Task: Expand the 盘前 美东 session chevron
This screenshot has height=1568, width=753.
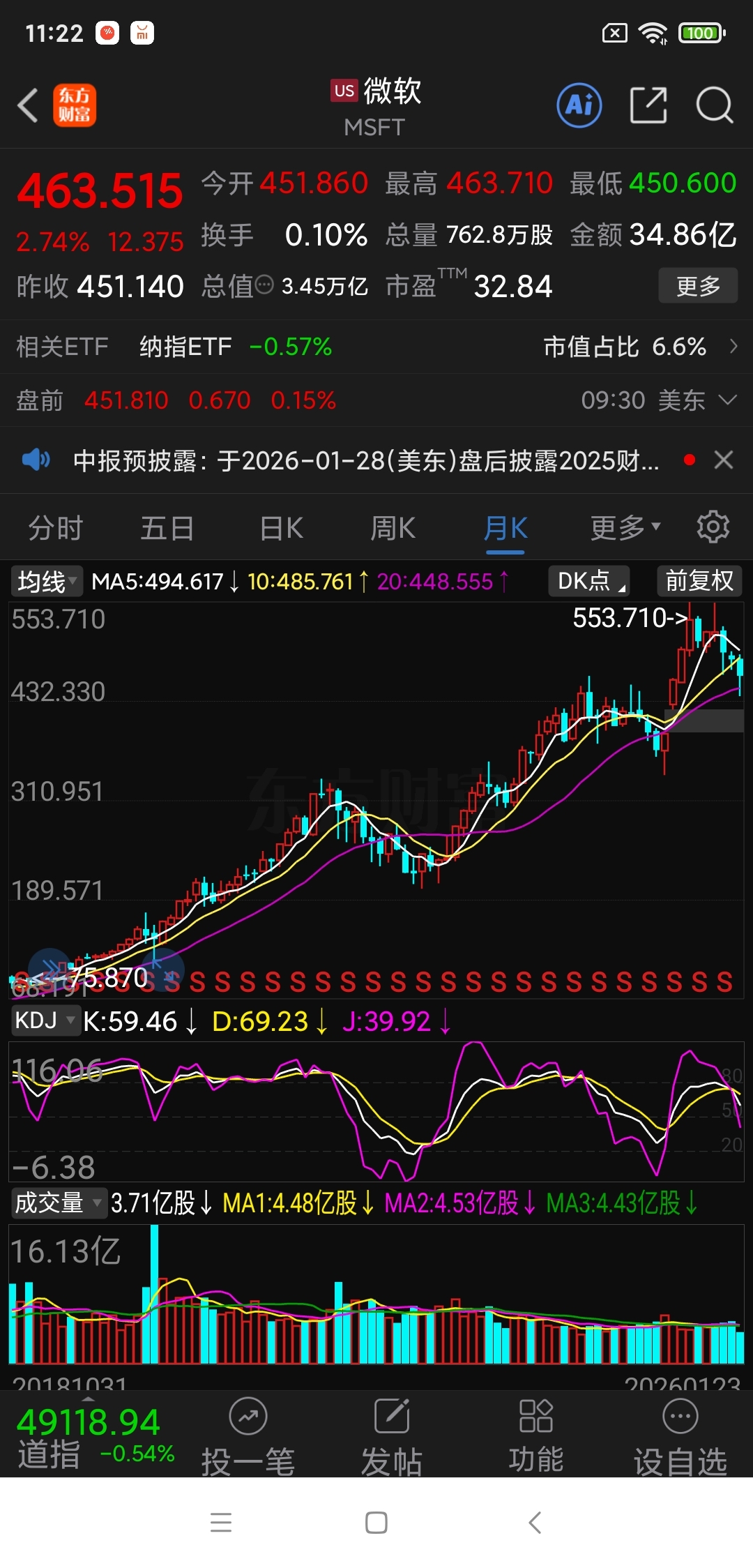Action: [727, 400]
